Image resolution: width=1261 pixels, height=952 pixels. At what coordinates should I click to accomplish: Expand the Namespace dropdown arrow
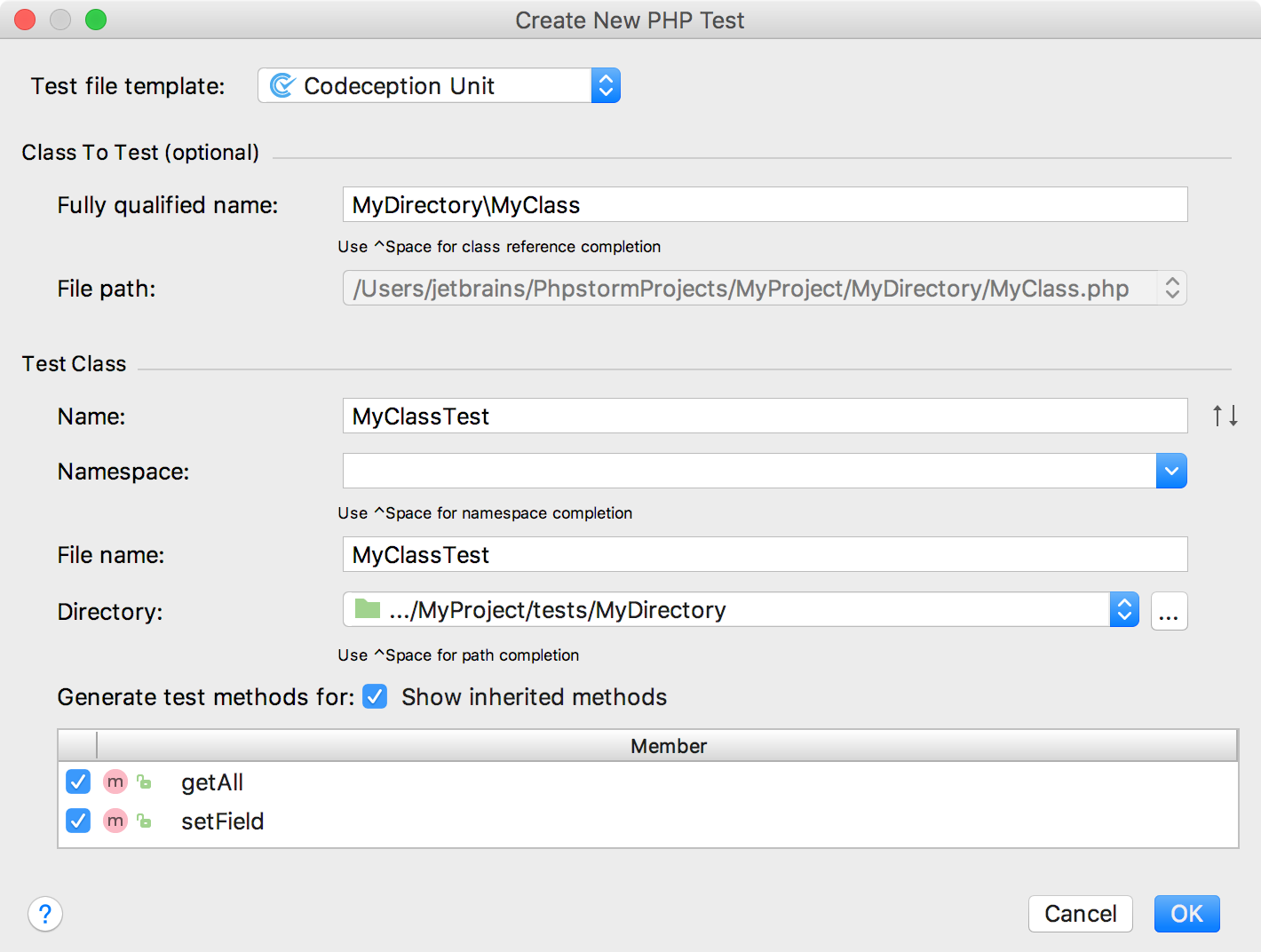(1171, 471)
